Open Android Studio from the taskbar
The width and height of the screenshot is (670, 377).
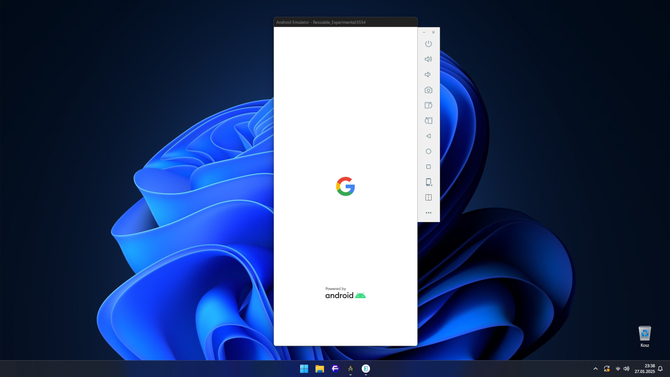coord(350,368)
